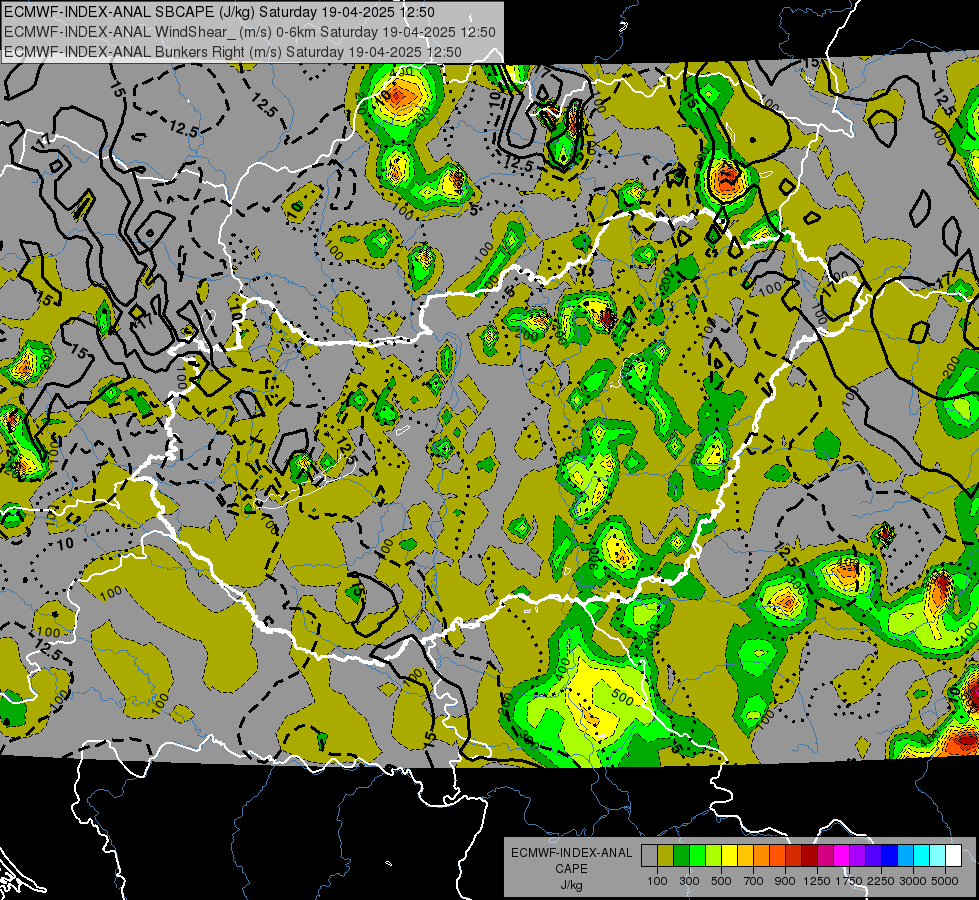Select the WindShear_ 0-6km header line
The width and height of the screenshot is (979, 900).
coord(250,32)
